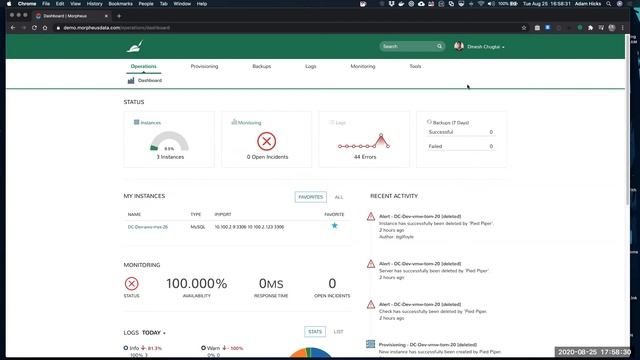The width and height of the screenshot is (640, 360).
Task: Click the red X icon above 0 Open Incidents
Action: 267,141
